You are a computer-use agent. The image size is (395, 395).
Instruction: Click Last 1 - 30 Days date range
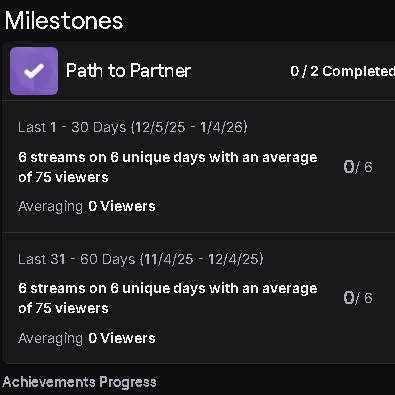tap(133, 127)
